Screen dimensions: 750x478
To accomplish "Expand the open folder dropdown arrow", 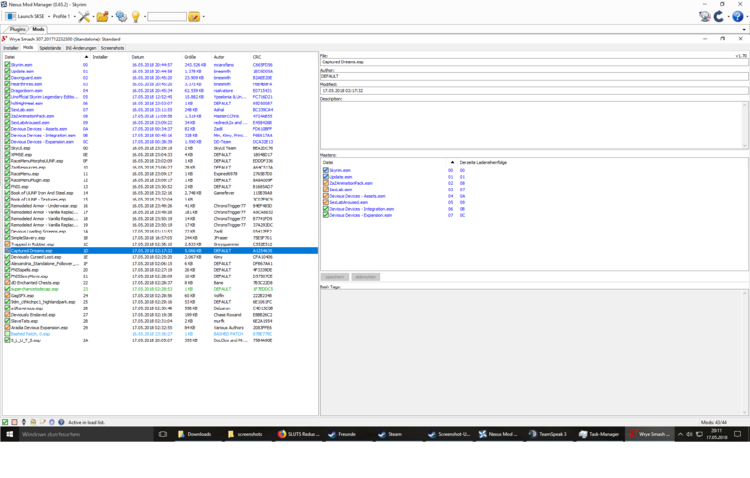I will [x=111, y=17].
